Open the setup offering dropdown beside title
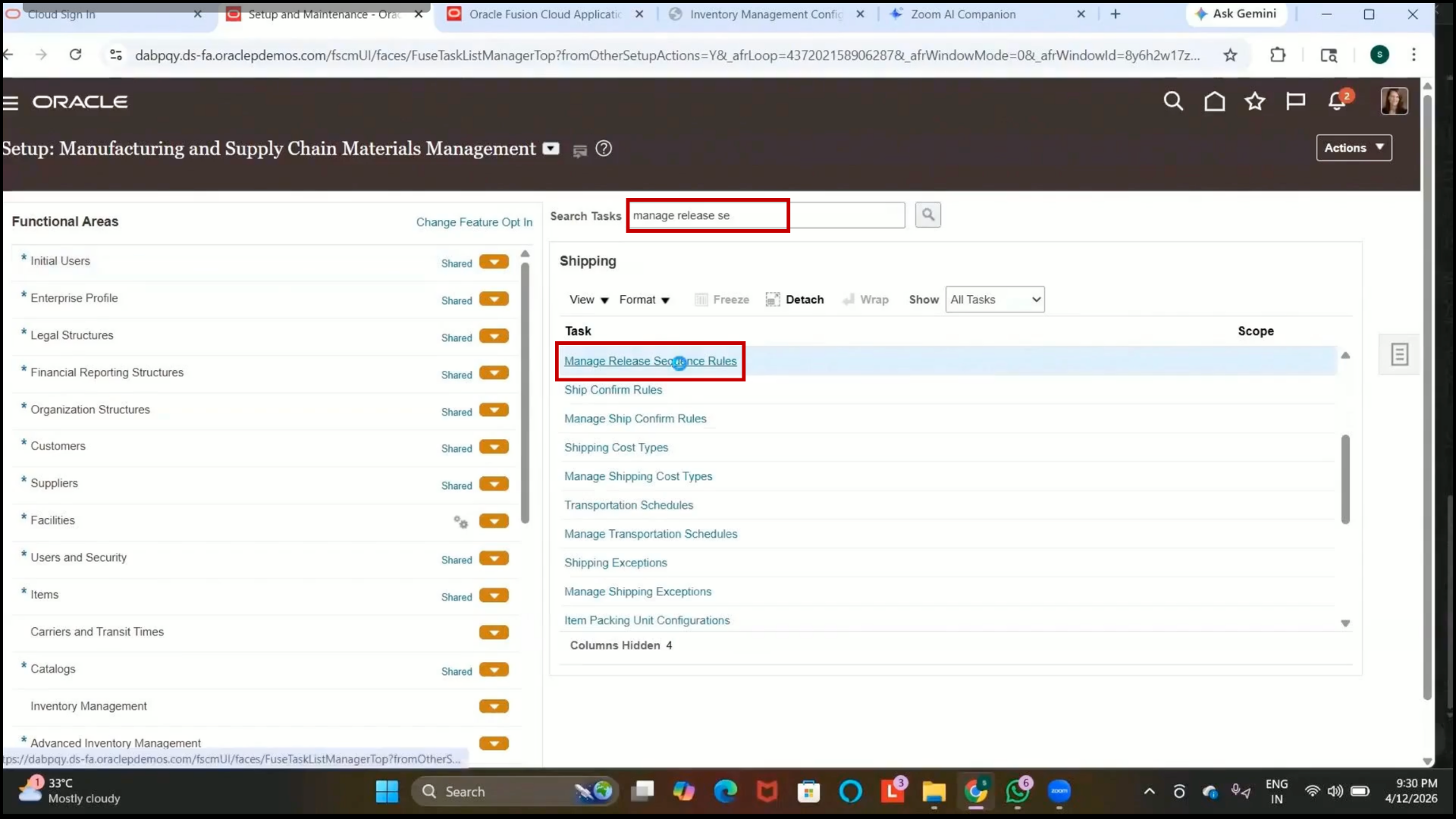 pyautogui.click(x=551, y=149)
